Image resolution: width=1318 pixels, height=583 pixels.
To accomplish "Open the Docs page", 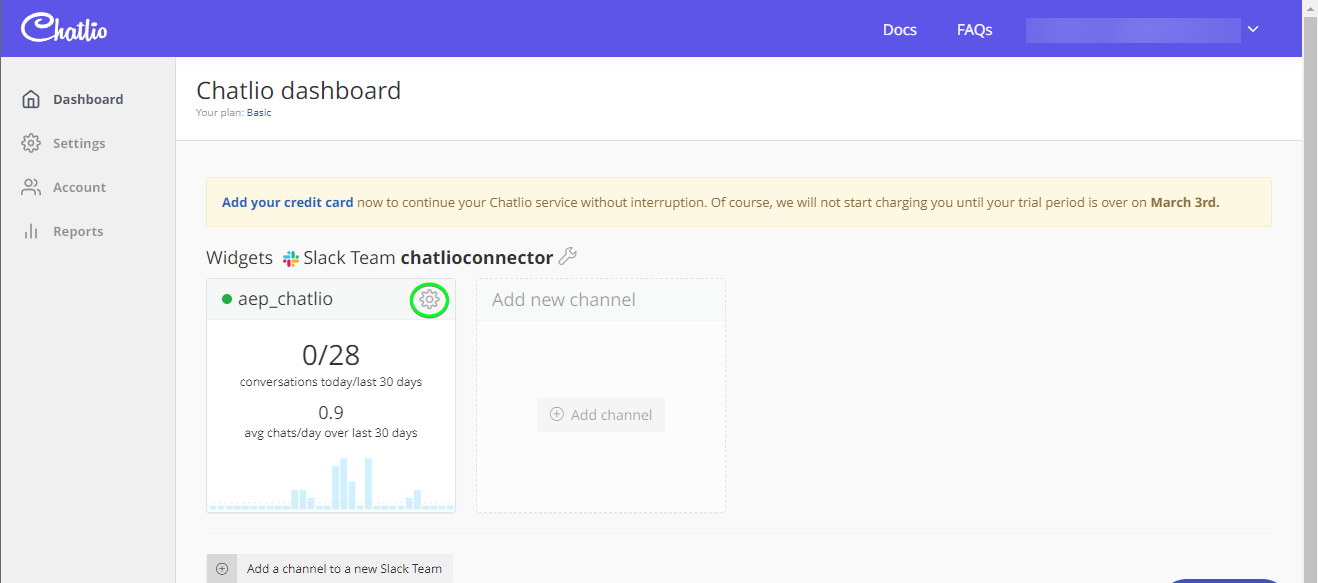I will click(900, 30).
